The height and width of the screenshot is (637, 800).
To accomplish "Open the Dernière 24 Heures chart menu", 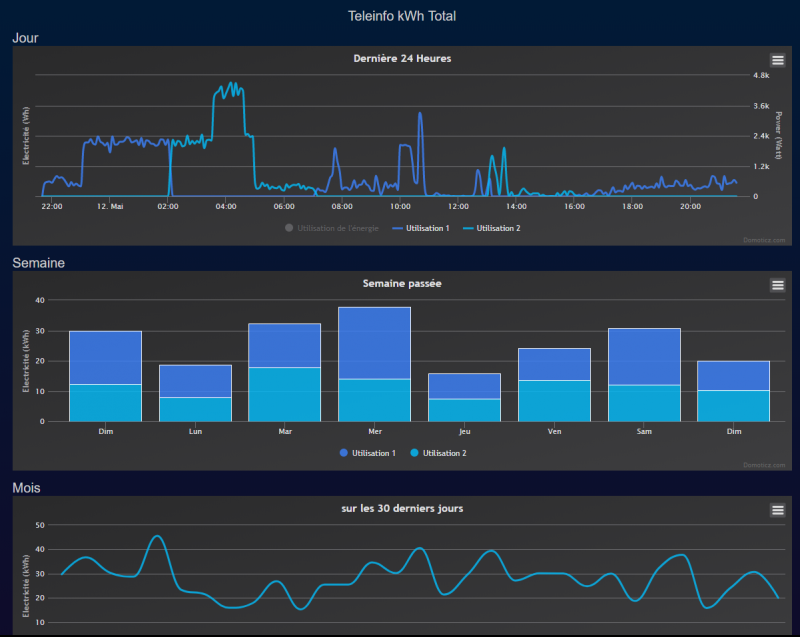I will (778, 60).
